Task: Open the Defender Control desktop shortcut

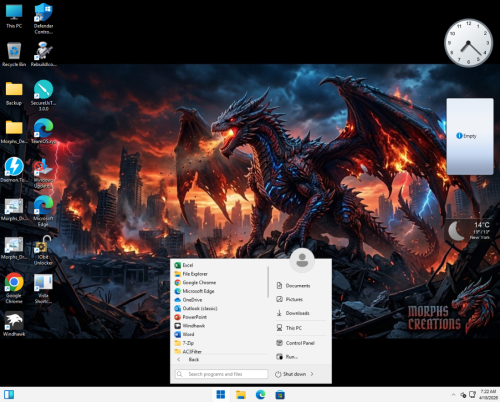Action: pos(43,18)
